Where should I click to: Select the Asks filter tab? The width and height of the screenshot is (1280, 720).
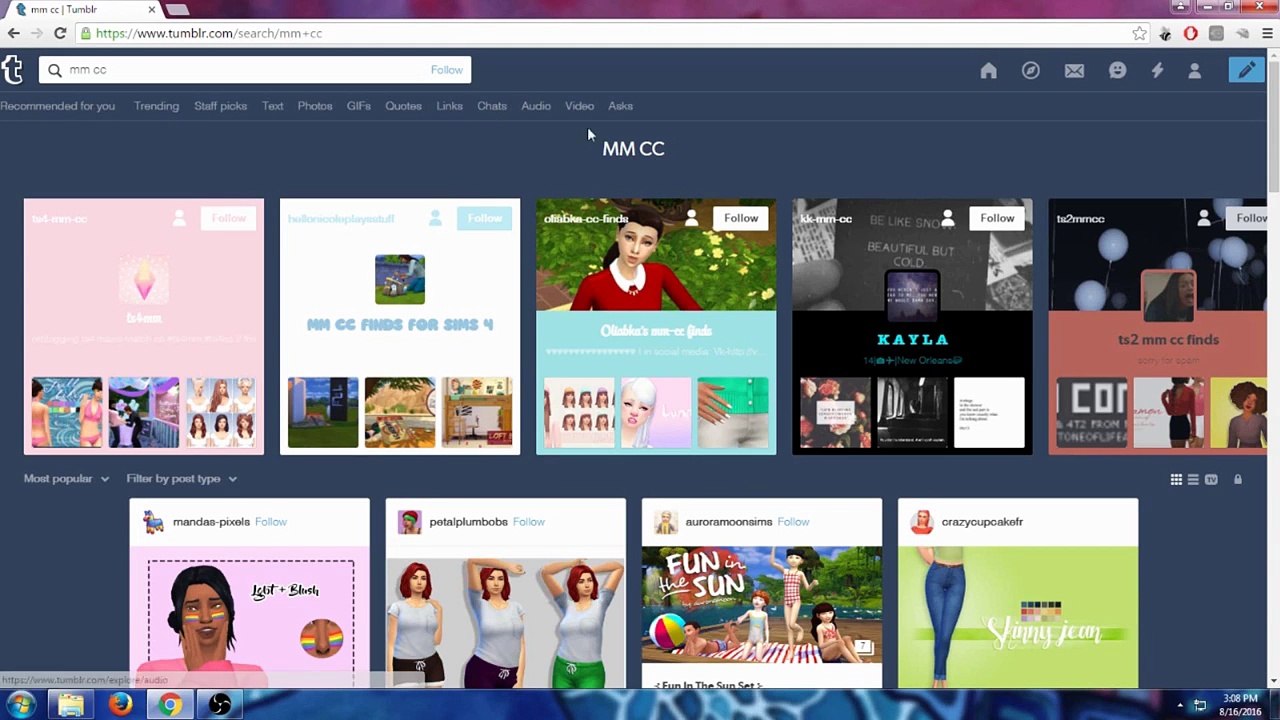[x=620, y=106]
